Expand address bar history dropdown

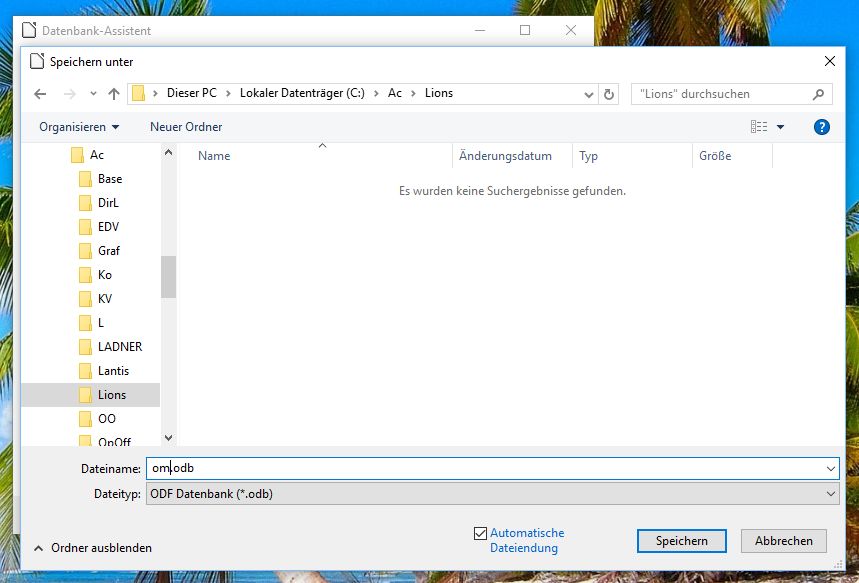(589, 94)
